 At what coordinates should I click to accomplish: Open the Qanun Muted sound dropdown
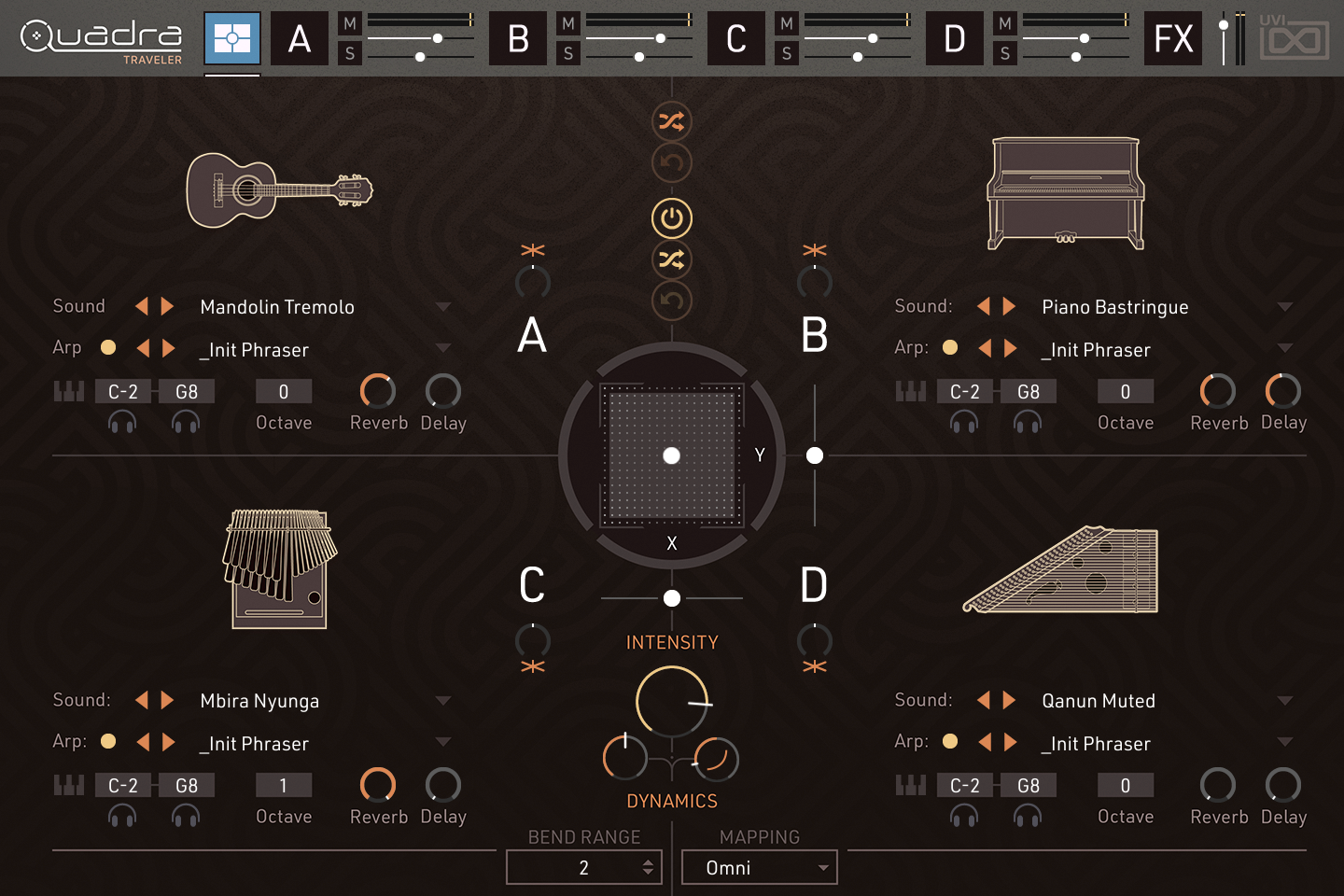[x=1285, y=701]
